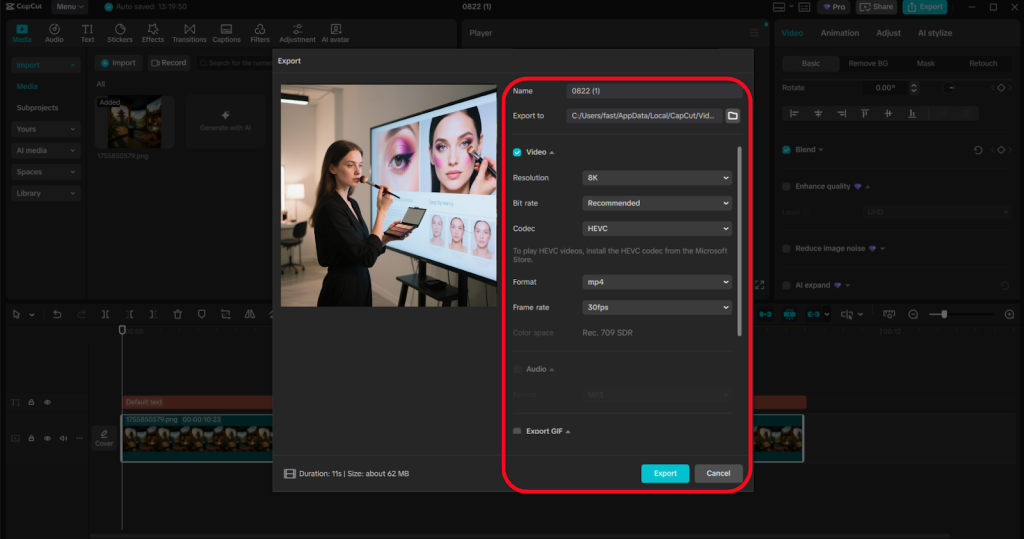The image size is (1024, 539).
Task: Click the Rotate value stepper arrows
Action: pos(914,88)
